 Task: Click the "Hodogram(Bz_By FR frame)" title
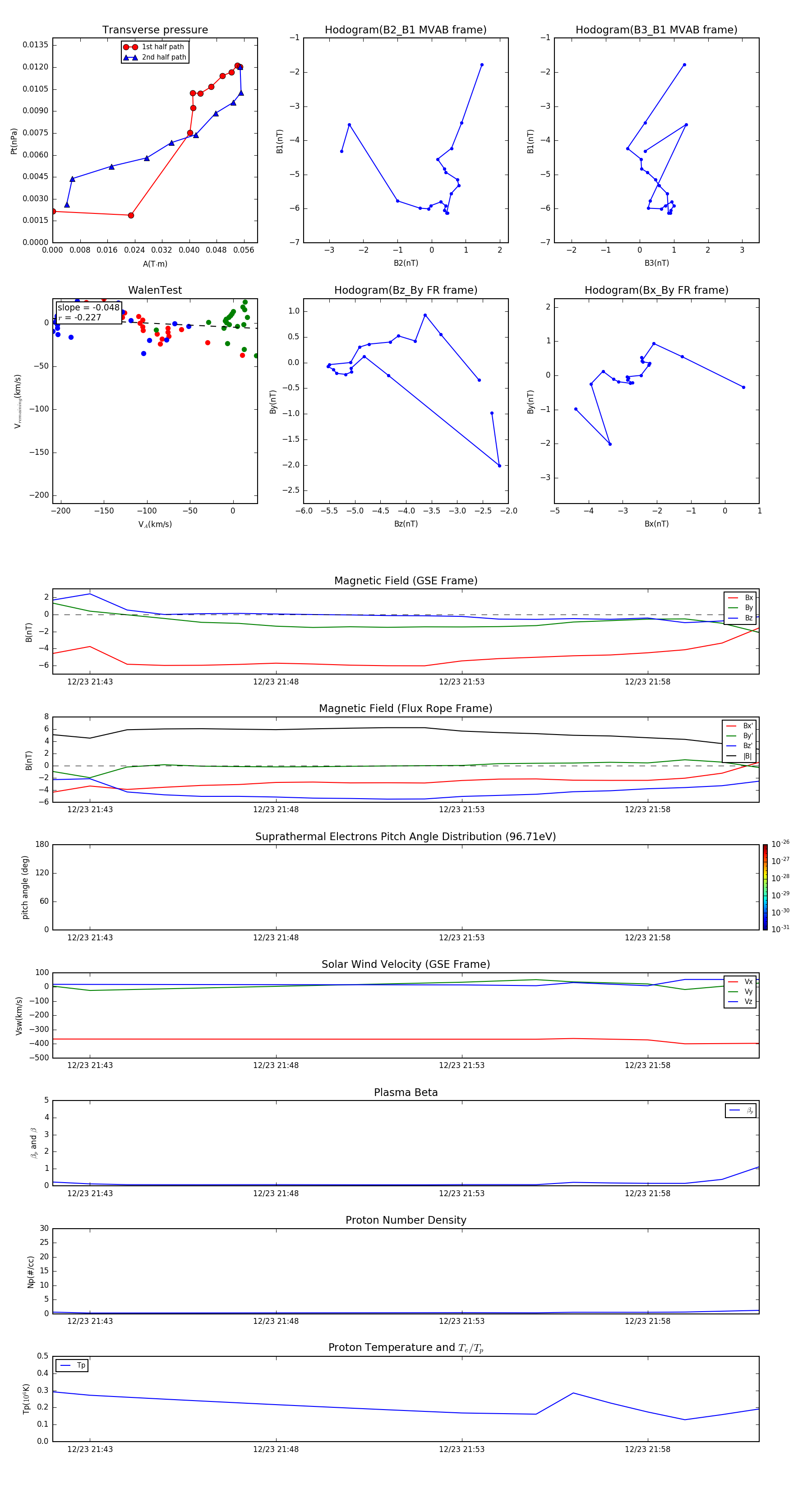[x=406, y=290]
